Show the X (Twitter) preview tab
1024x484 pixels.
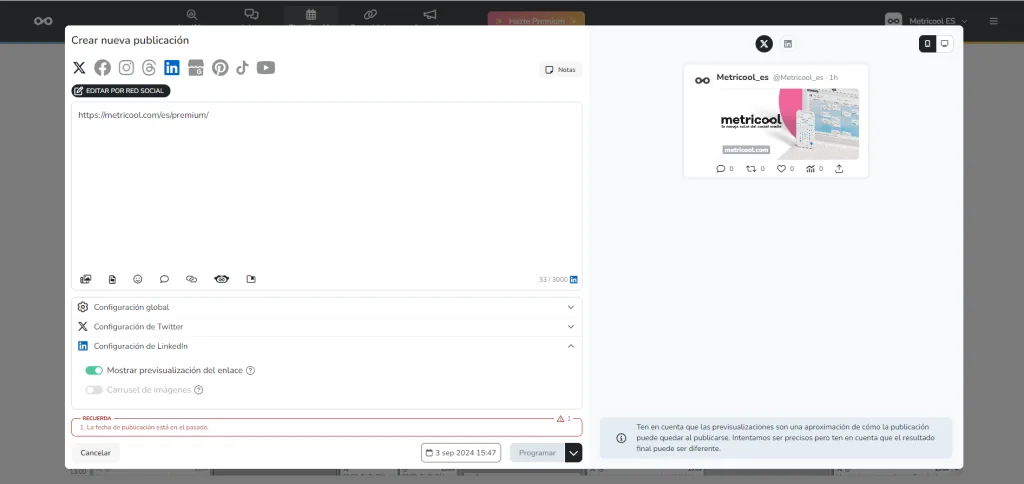[x=764, y=44]
